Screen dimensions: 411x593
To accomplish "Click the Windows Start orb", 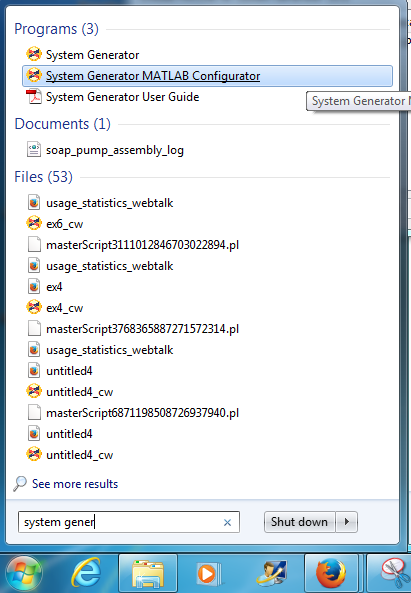I will 25,573.
